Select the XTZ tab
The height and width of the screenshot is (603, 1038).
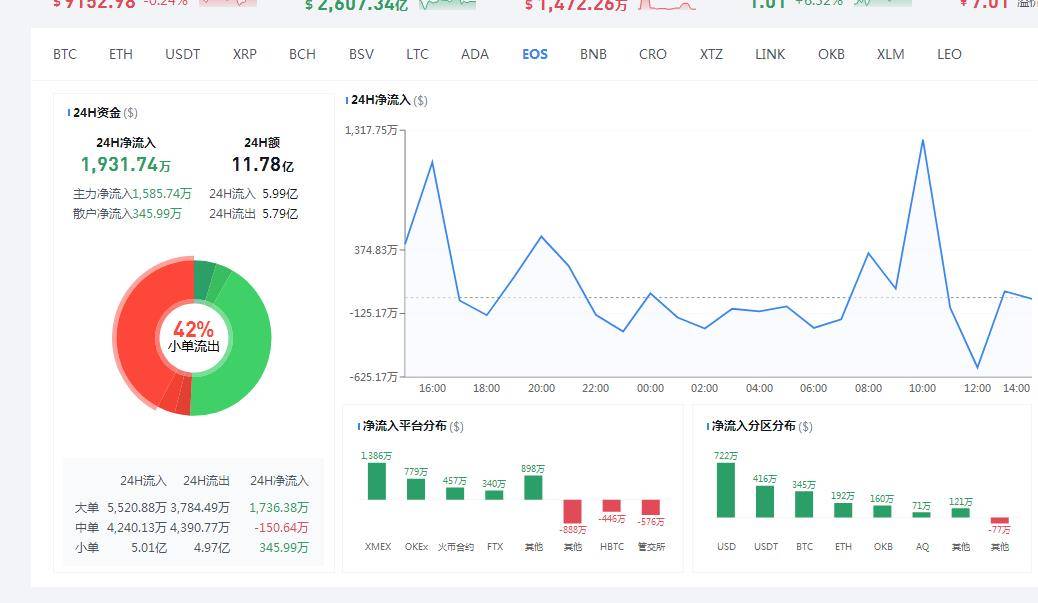[x=711, y=54]
